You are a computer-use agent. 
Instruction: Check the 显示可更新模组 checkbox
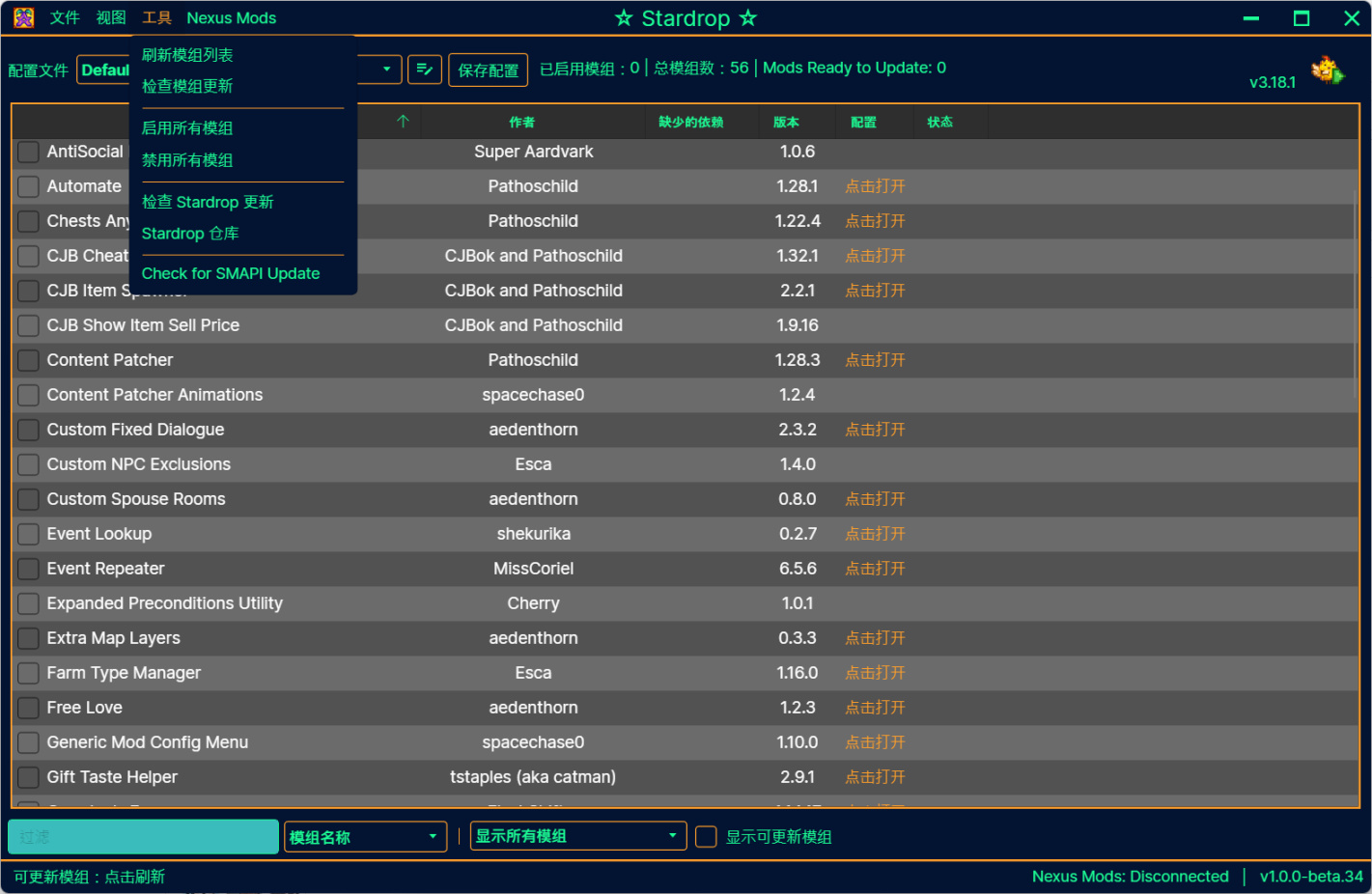click(707, 837)
